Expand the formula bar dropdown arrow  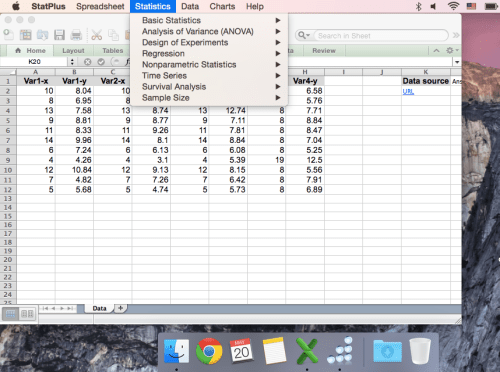tap(457, 62)
